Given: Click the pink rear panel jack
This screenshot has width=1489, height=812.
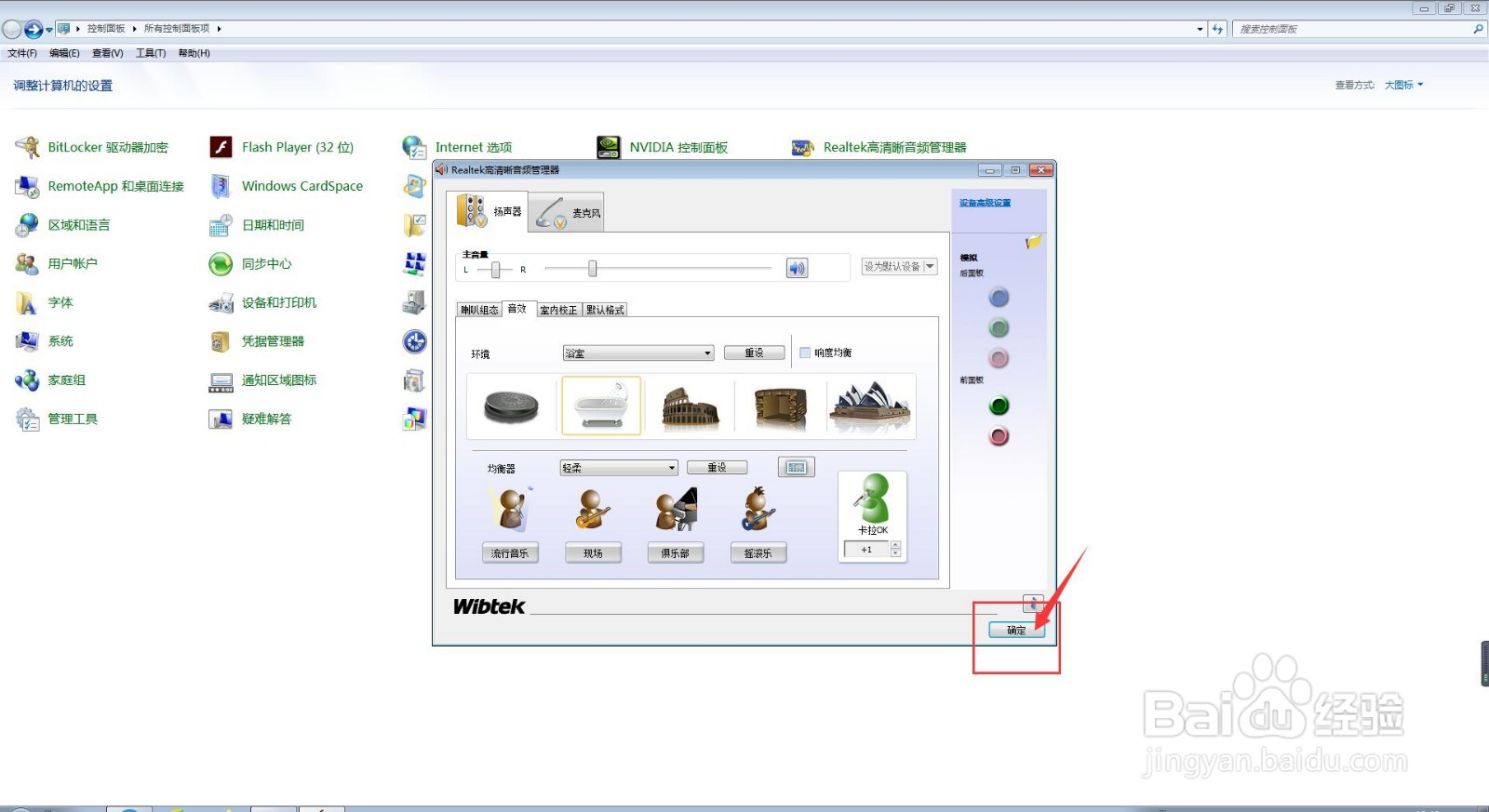Looking at the screenshot, I should pyautogui.click(x=999, y=358).
